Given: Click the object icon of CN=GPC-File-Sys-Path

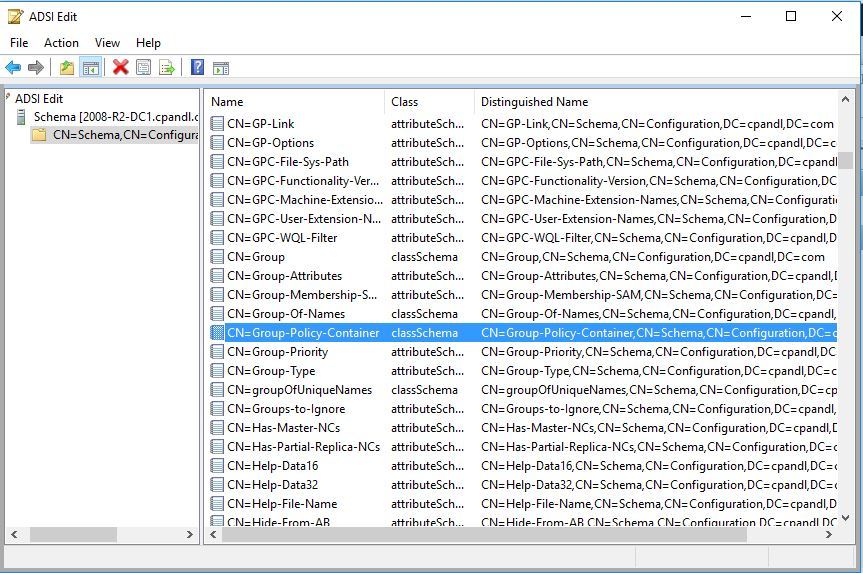Looking at the screenshot, I should pyautogui.click(x=217, y=162).
